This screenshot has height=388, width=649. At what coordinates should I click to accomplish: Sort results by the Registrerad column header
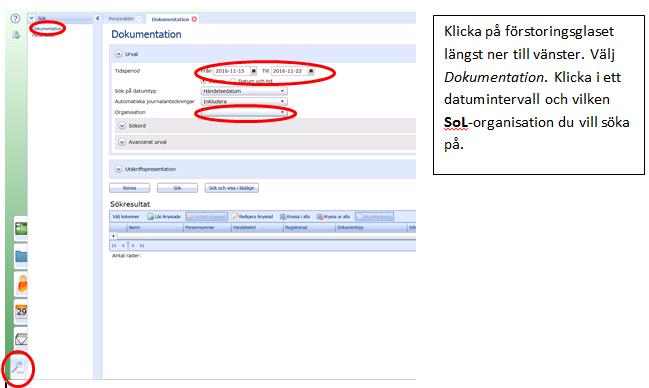point(309,228)
